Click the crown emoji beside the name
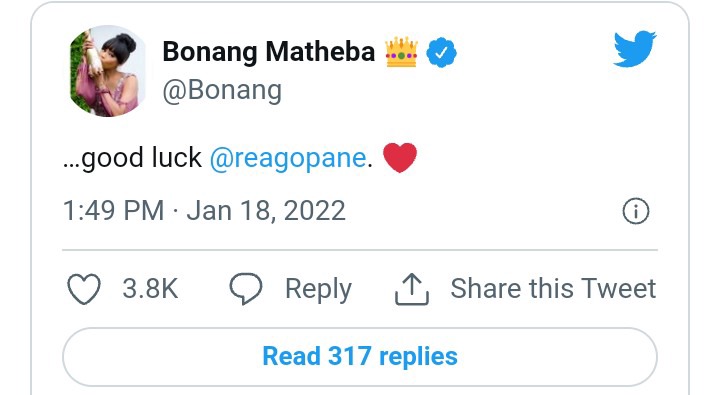720x395 pixels. [402, 52]
